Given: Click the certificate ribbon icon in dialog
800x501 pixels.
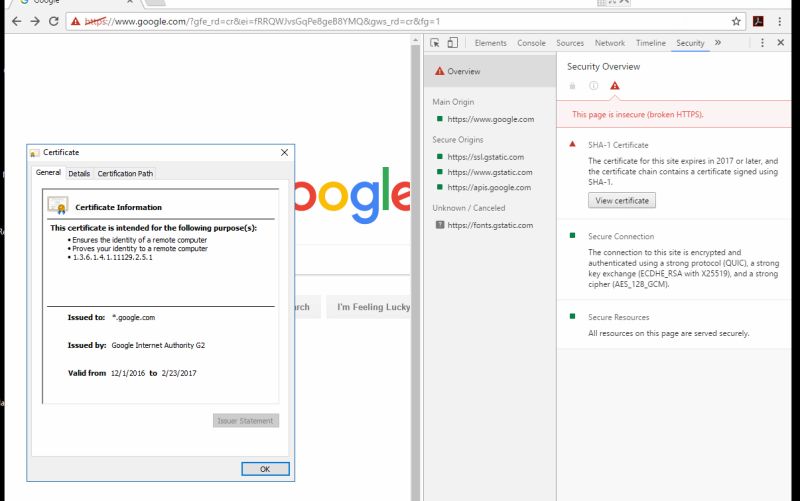Looking at the screenshot, I should pos(58,206).
